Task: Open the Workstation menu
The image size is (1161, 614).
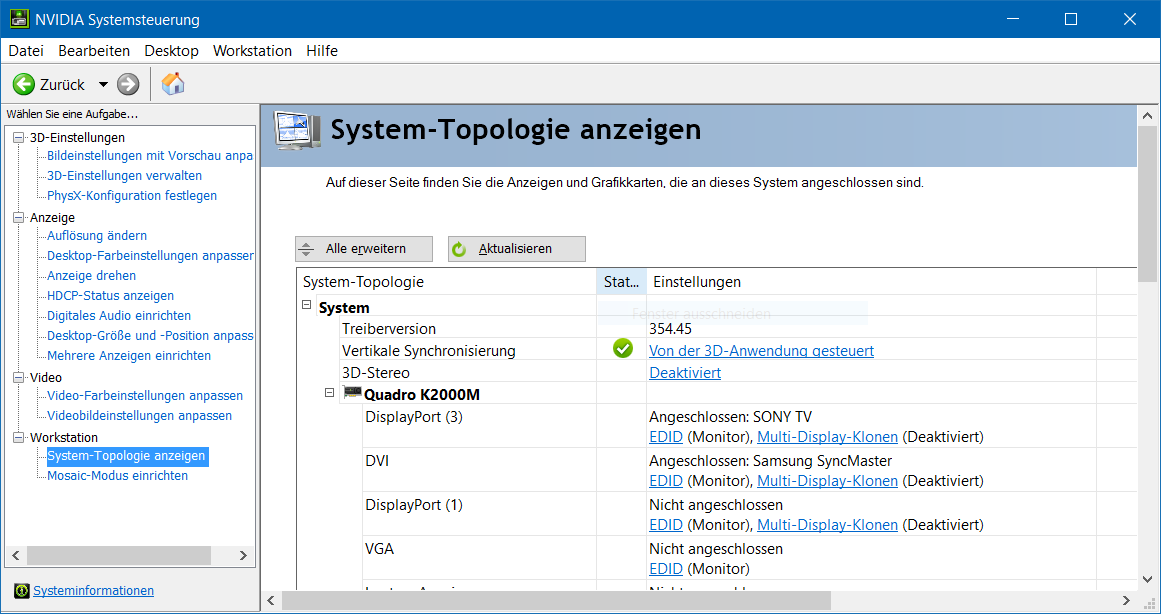Action: point(252,50)
